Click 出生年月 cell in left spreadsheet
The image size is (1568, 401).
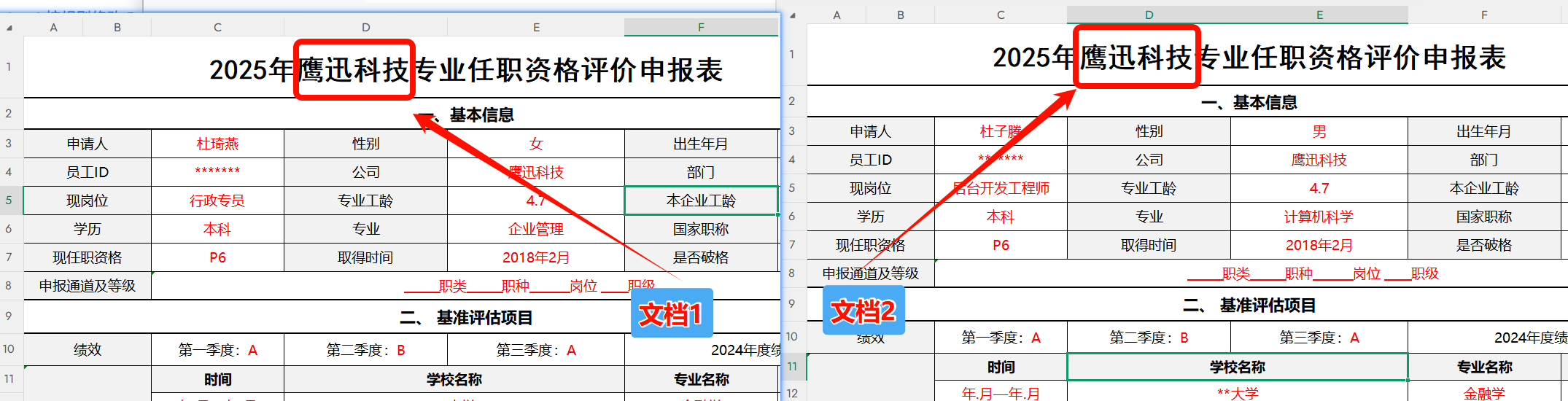point(701,144)
